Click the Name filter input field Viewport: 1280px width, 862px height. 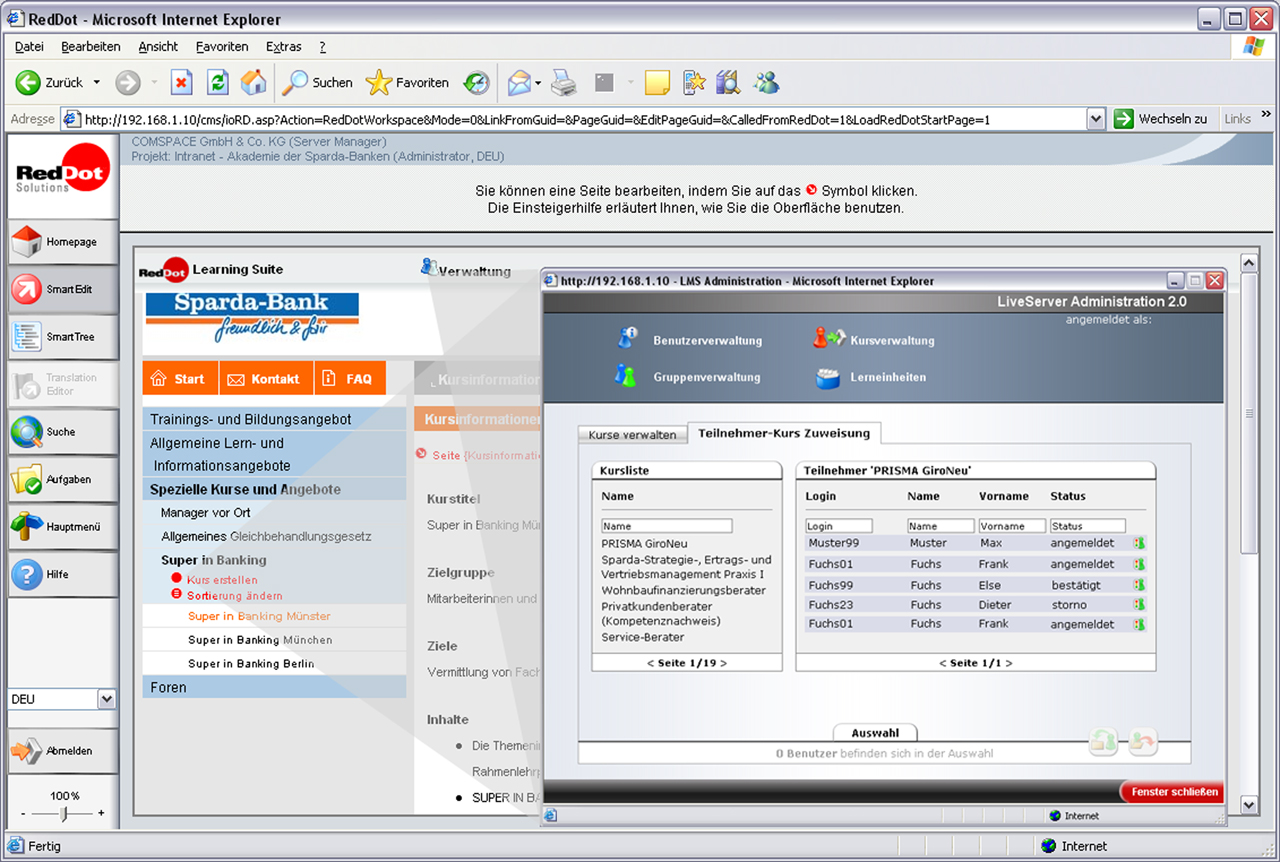click(x=666, y=525)
